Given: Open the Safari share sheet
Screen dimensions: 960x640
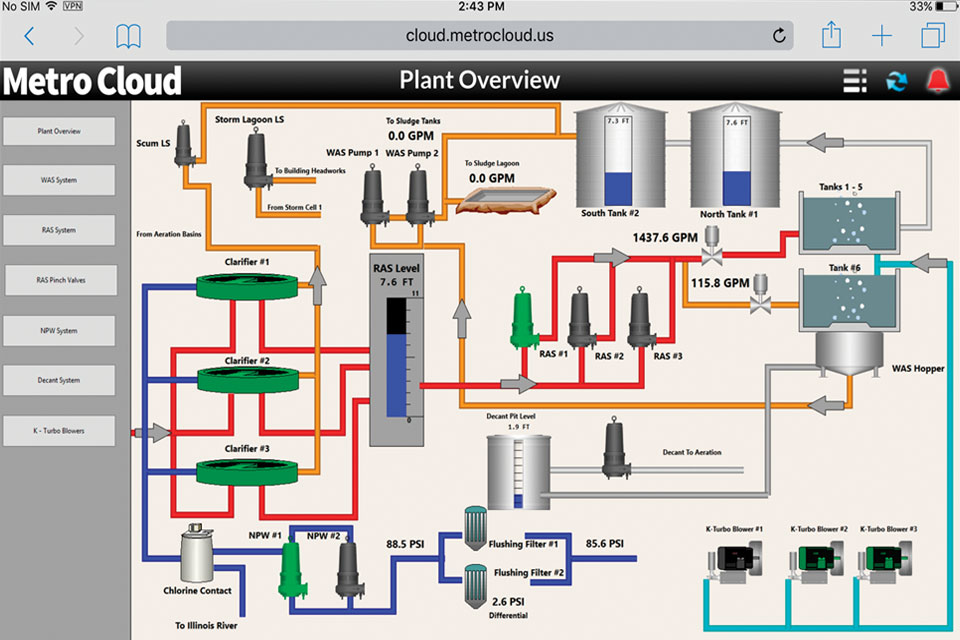Looking at the screenshot, I should point(831,36).
